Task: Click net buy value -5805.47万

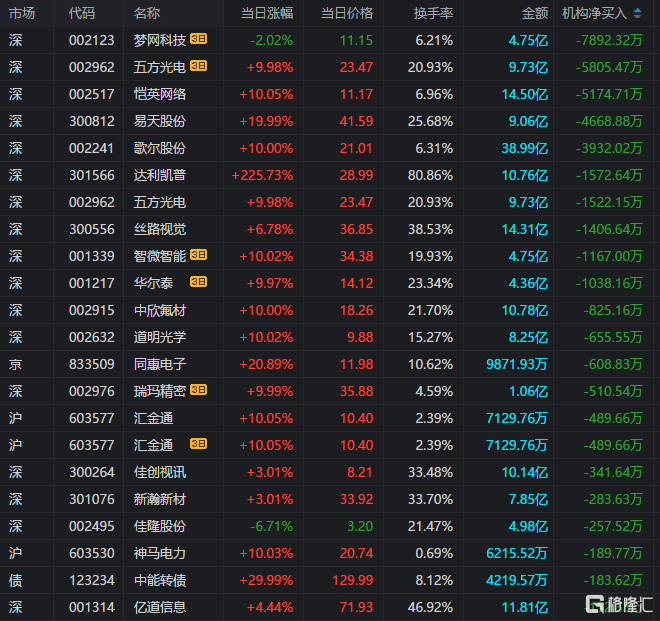Action: (609, 67)
